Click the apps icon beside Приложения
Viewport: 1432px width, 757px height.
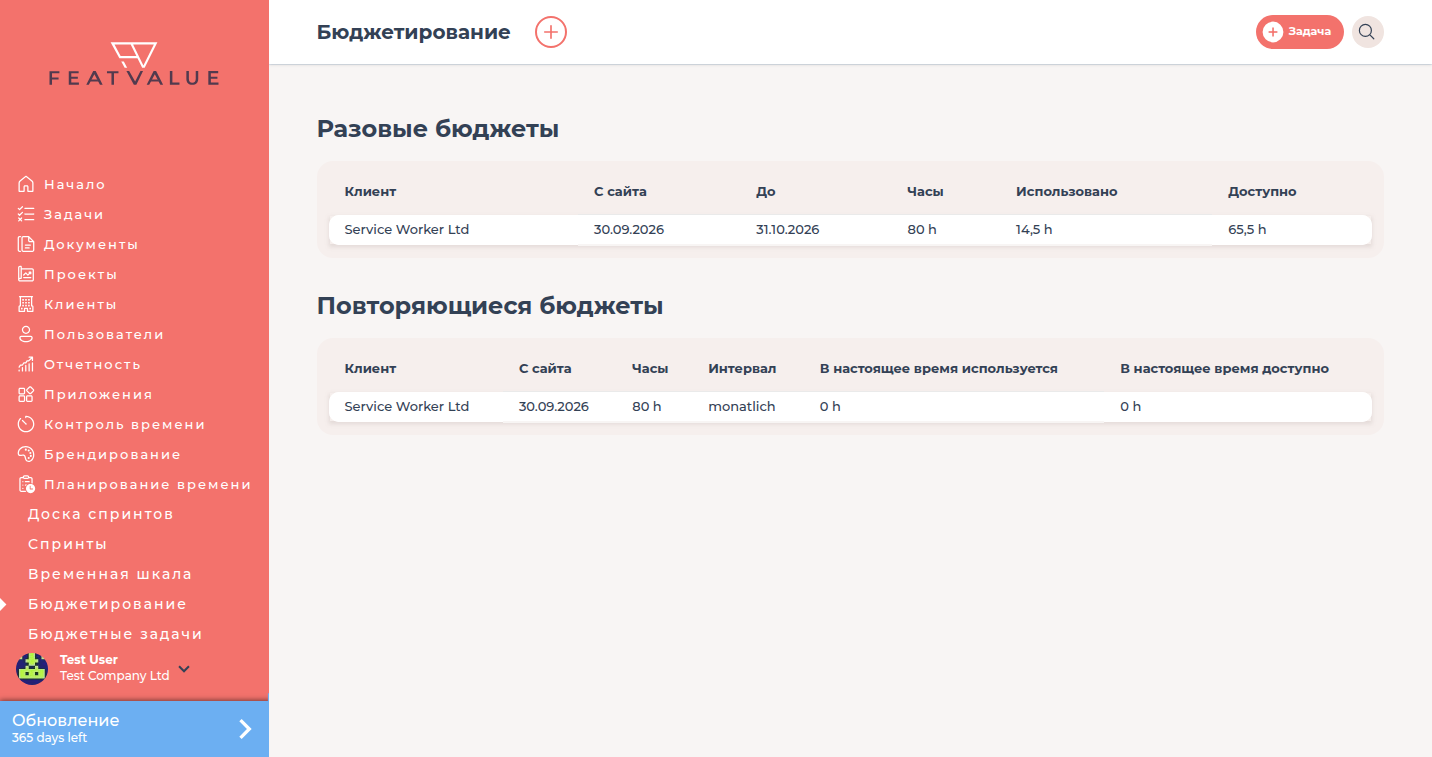click(26, 394)
